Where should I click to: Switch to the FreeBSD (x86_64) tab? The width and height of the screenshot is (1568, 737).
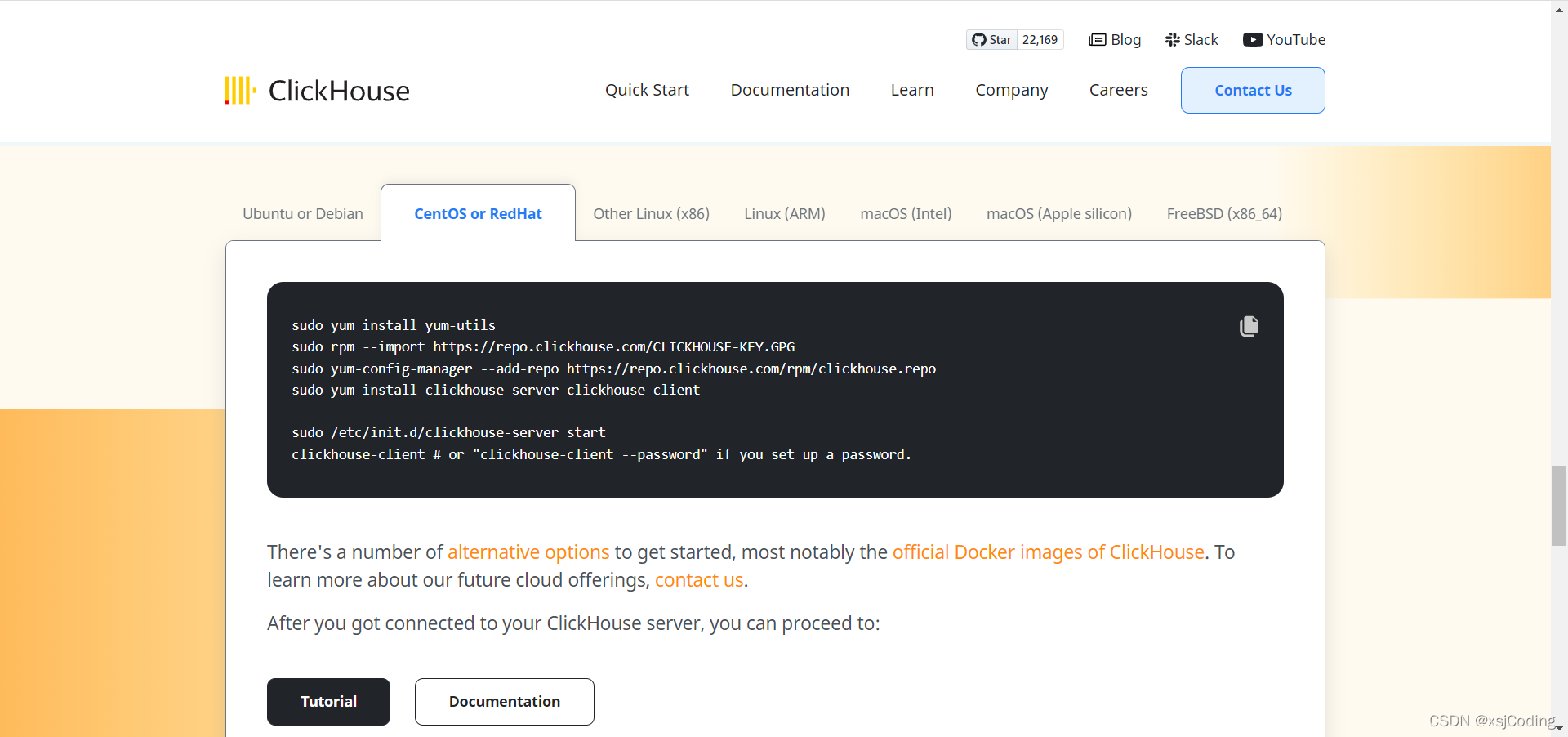click(x=1224, y=213)
